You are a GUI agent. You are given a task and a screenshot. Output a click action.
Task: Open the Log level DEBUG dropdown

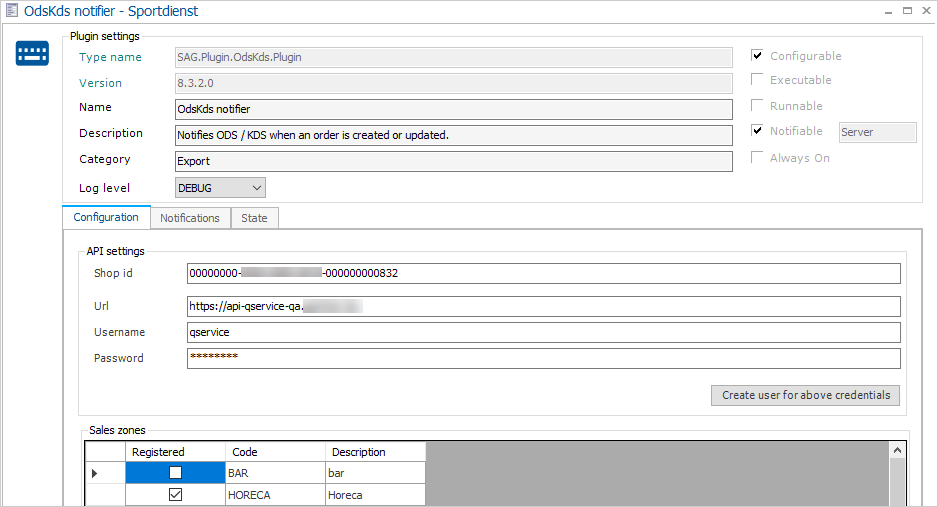(220, 187)
